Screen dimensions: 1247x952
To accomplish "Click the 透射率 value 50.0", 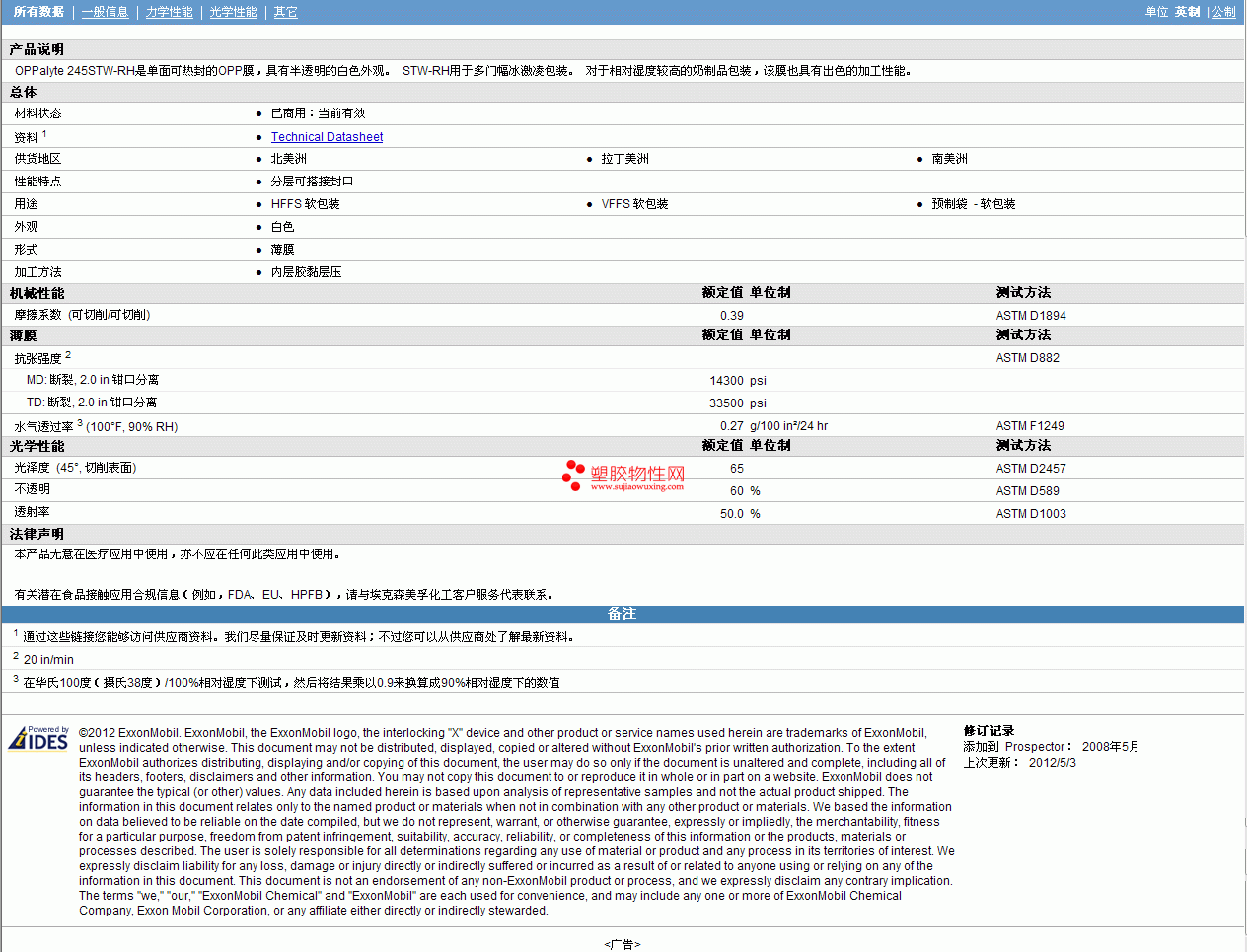I will [x=732, y=514].
